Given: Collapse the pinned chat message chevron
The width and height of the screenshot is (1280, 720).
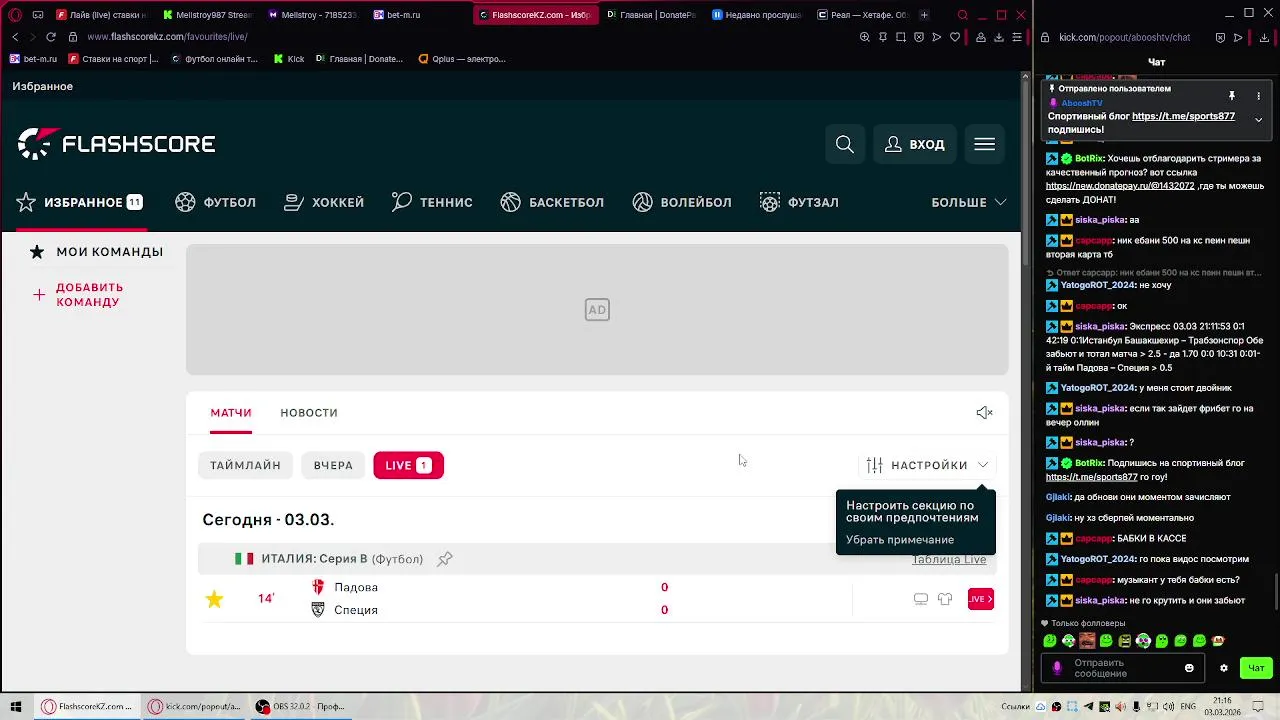Looking at the screenshot, I should pos(1258,120).
